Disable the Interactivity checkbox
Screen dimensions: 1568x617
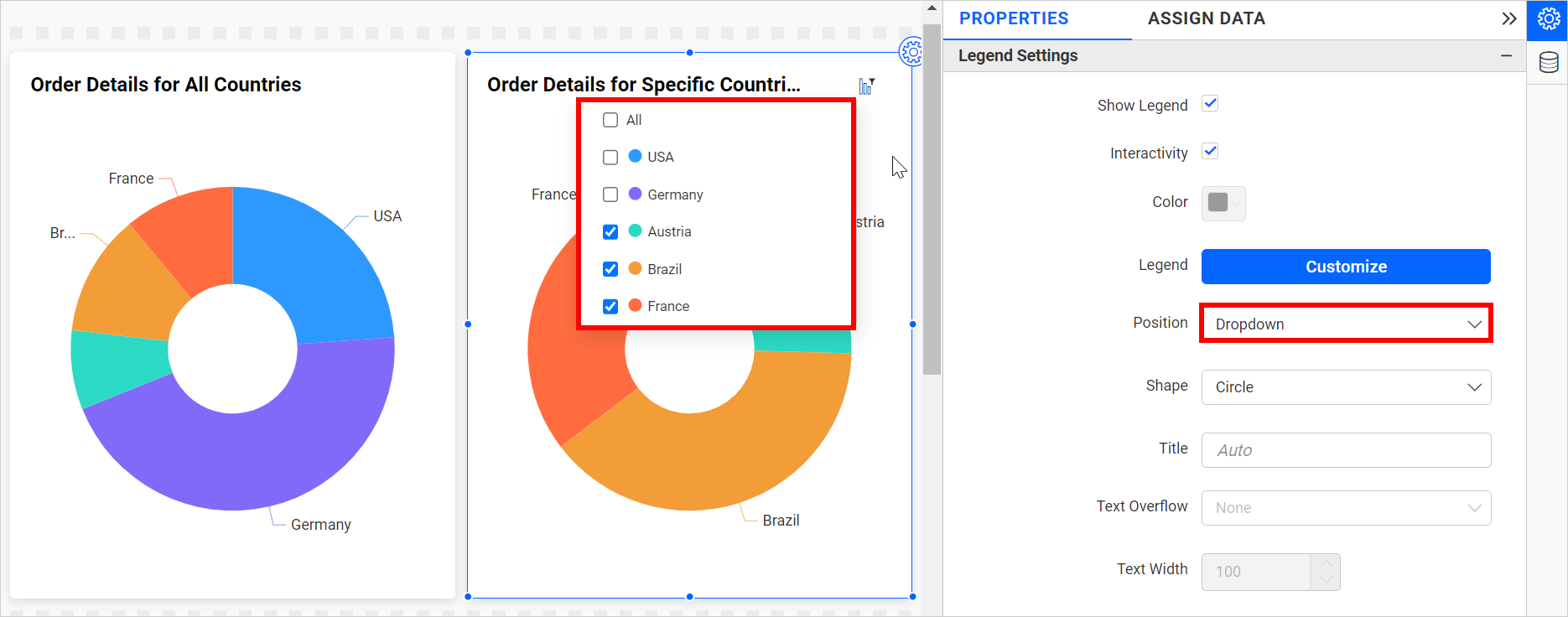tap(1210, 152)
